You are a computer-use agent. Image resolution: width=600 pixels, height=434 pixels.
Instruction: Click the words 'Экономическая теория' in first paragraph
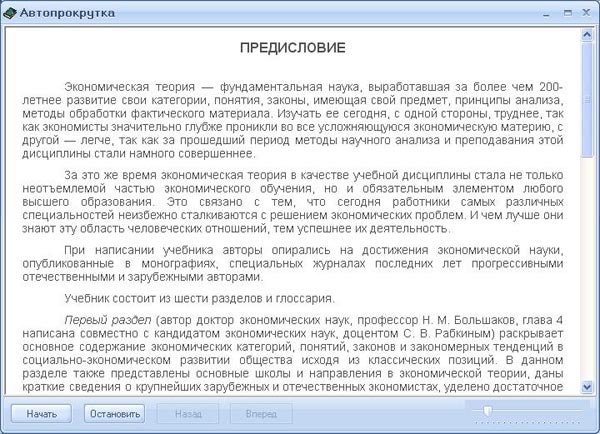(129, 87)
